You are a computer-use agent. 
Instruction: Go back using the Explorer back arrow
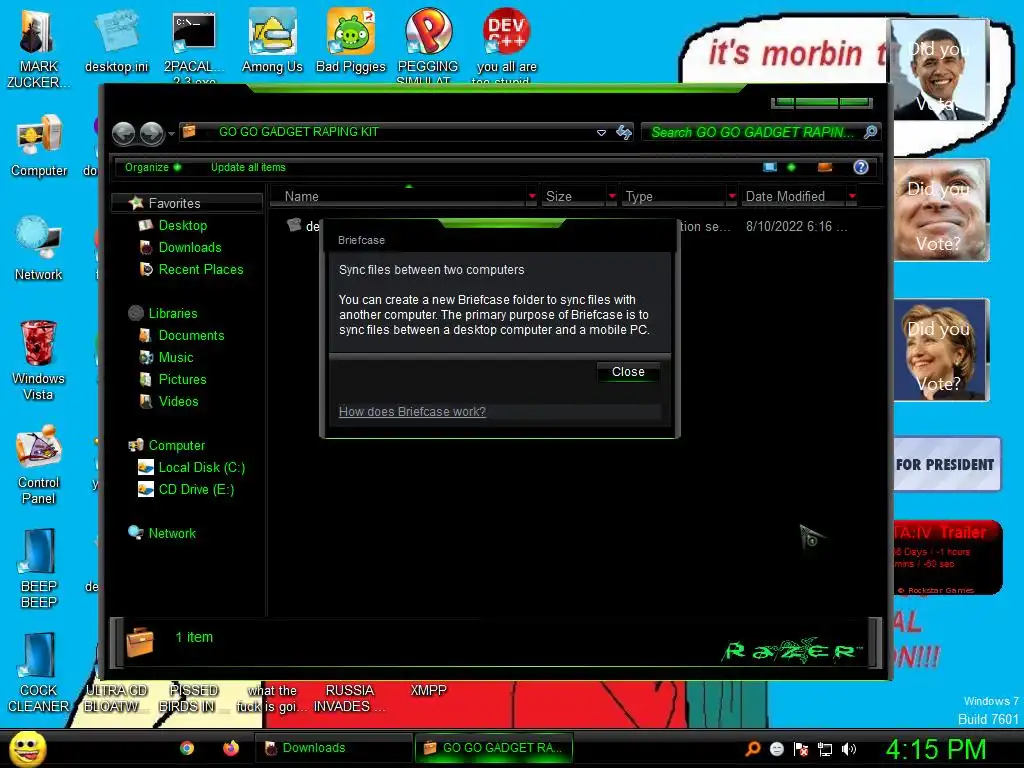point(123,133)
